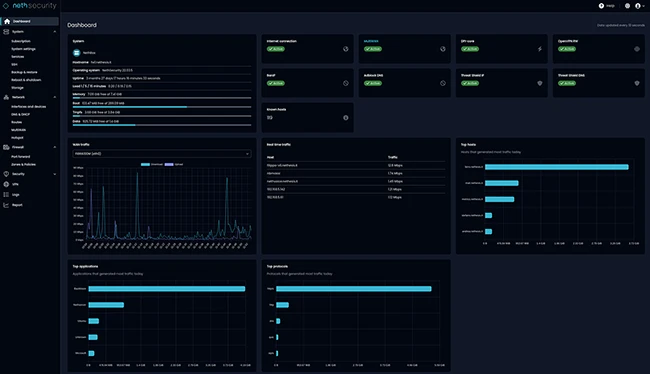This screenshot has height=374, width=650.
Task: Open Storage in the sidebar
Action: (x=17, y=88)
